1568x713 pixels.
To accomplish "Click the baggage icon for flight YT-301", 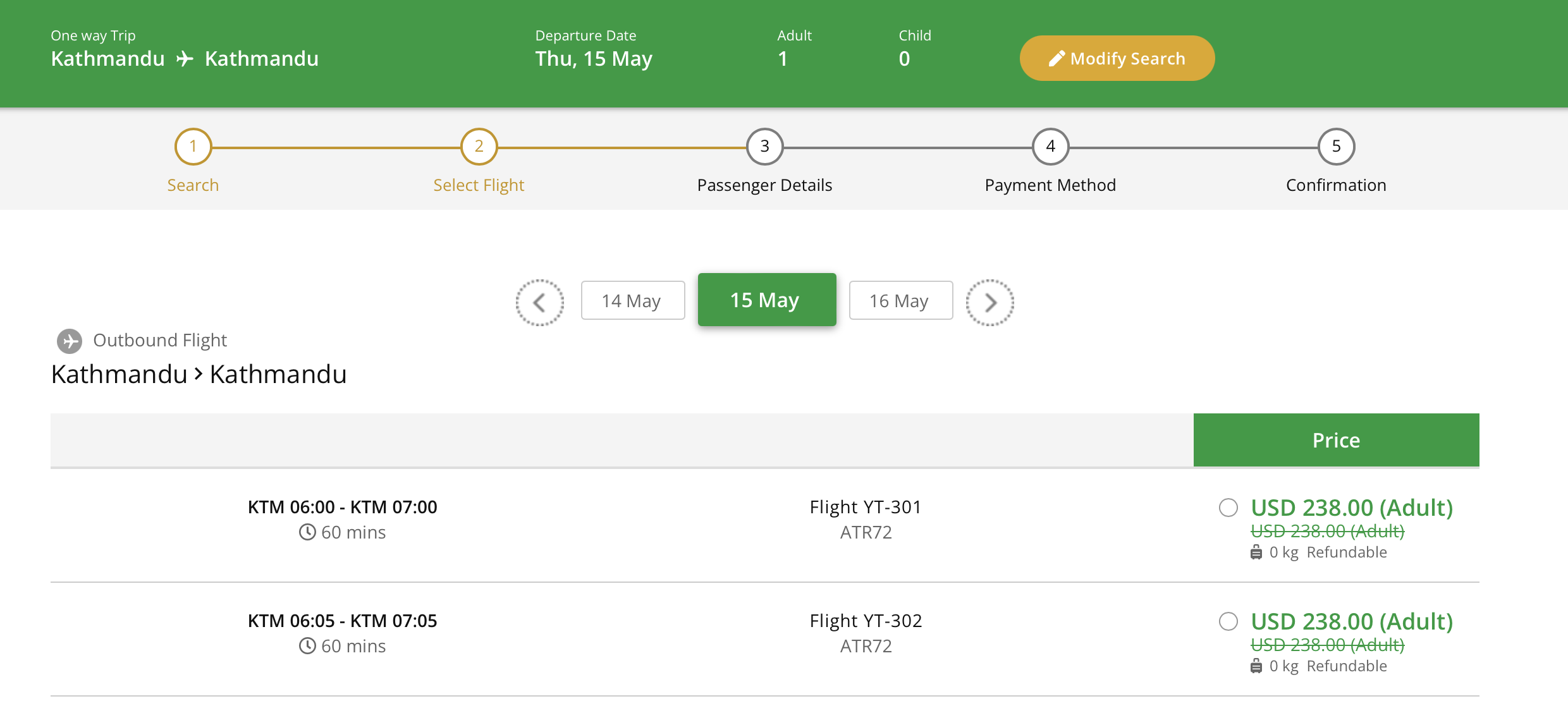I will coord(1256,552).
